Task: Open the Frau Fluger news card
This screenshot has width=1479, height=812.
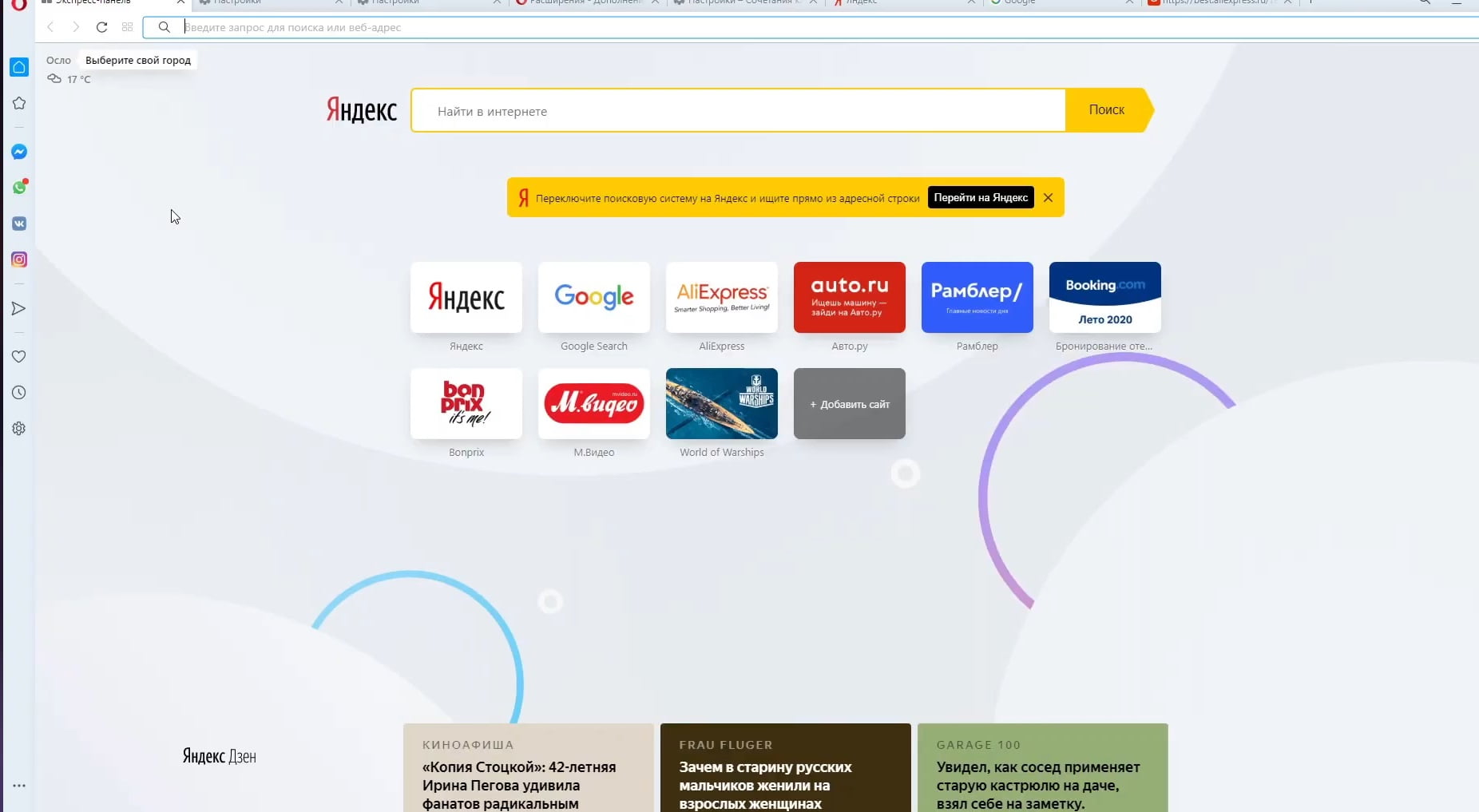Action: click(786, 768)
